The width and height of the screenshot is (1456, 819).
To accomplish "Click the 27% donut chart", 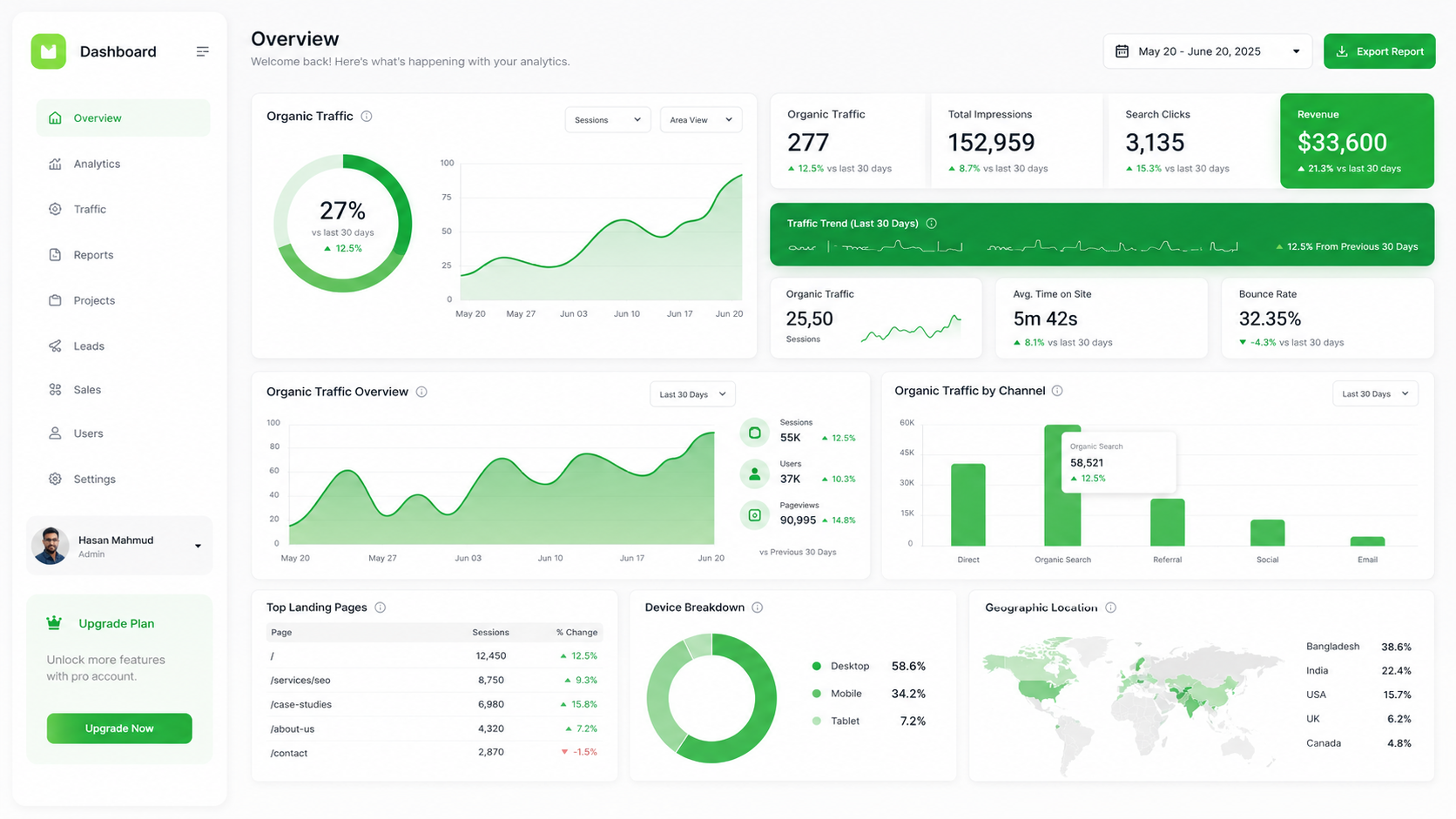I will click(x=343, y=224).
